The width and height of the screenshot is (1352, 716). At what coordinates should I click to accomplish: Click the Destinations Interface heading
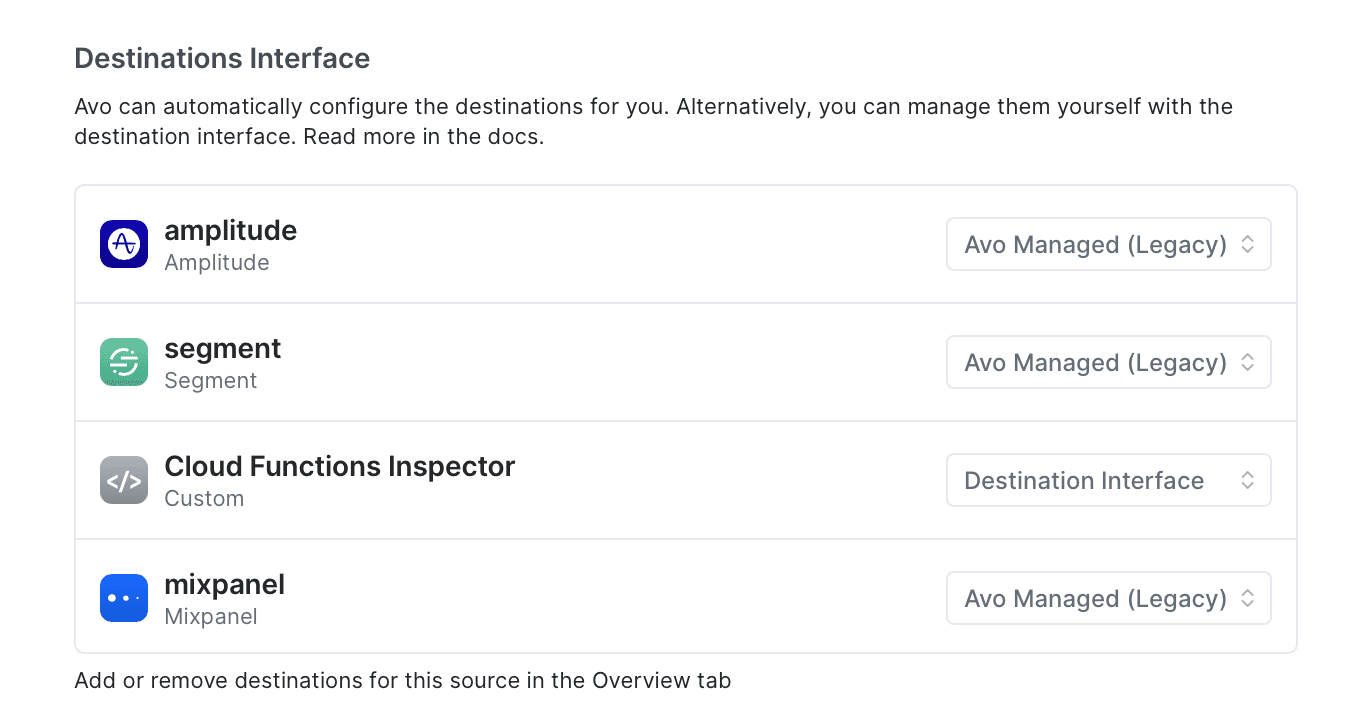221,58
